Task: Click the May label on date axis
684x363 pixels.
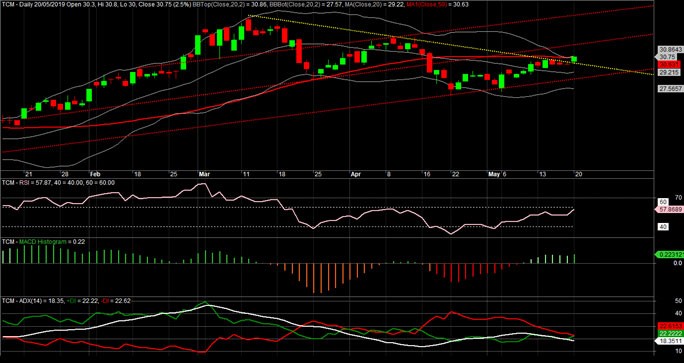Action: coord(493,174)
